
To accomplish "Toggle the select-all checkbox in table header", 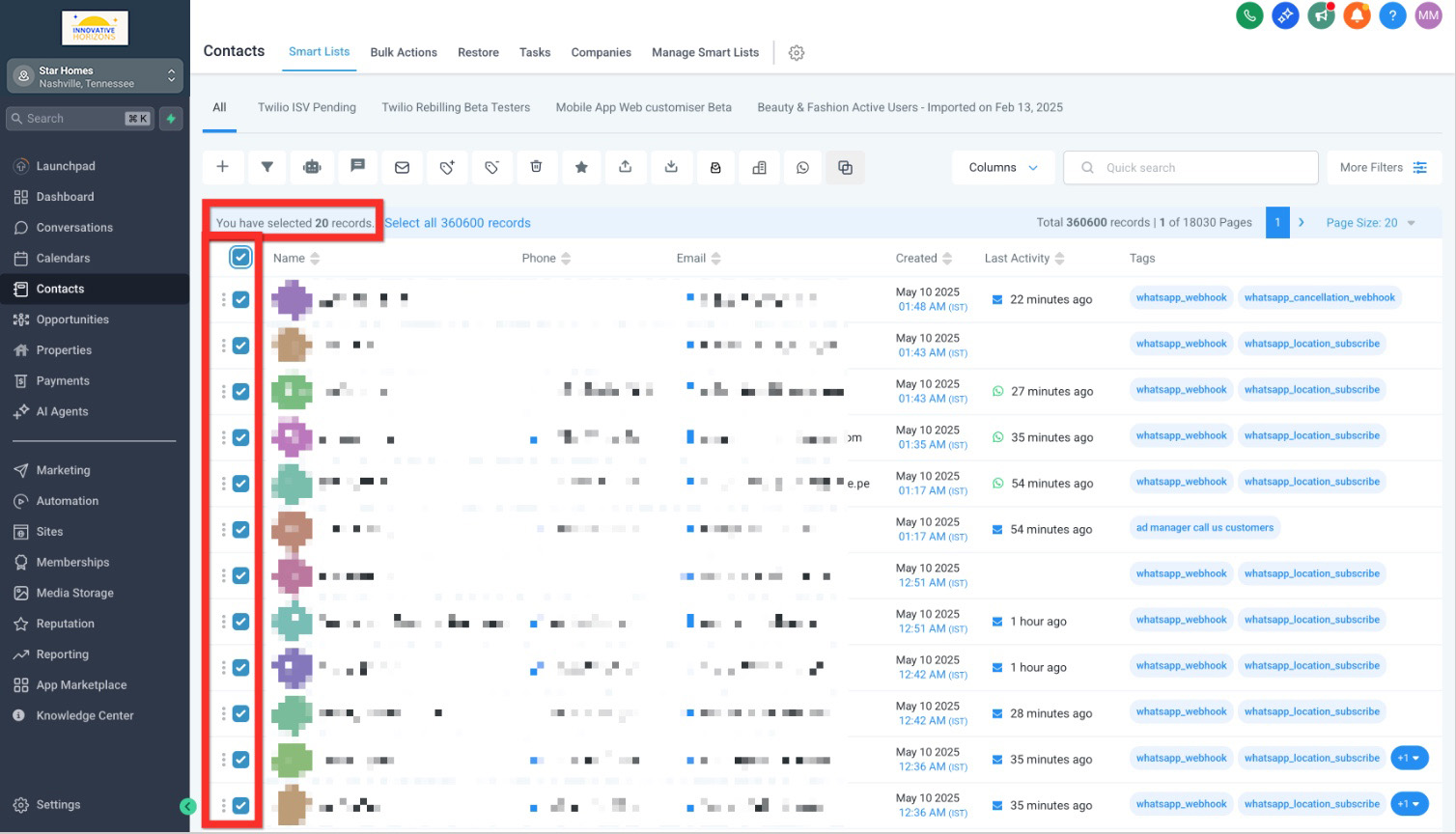I will pos(240,257).
